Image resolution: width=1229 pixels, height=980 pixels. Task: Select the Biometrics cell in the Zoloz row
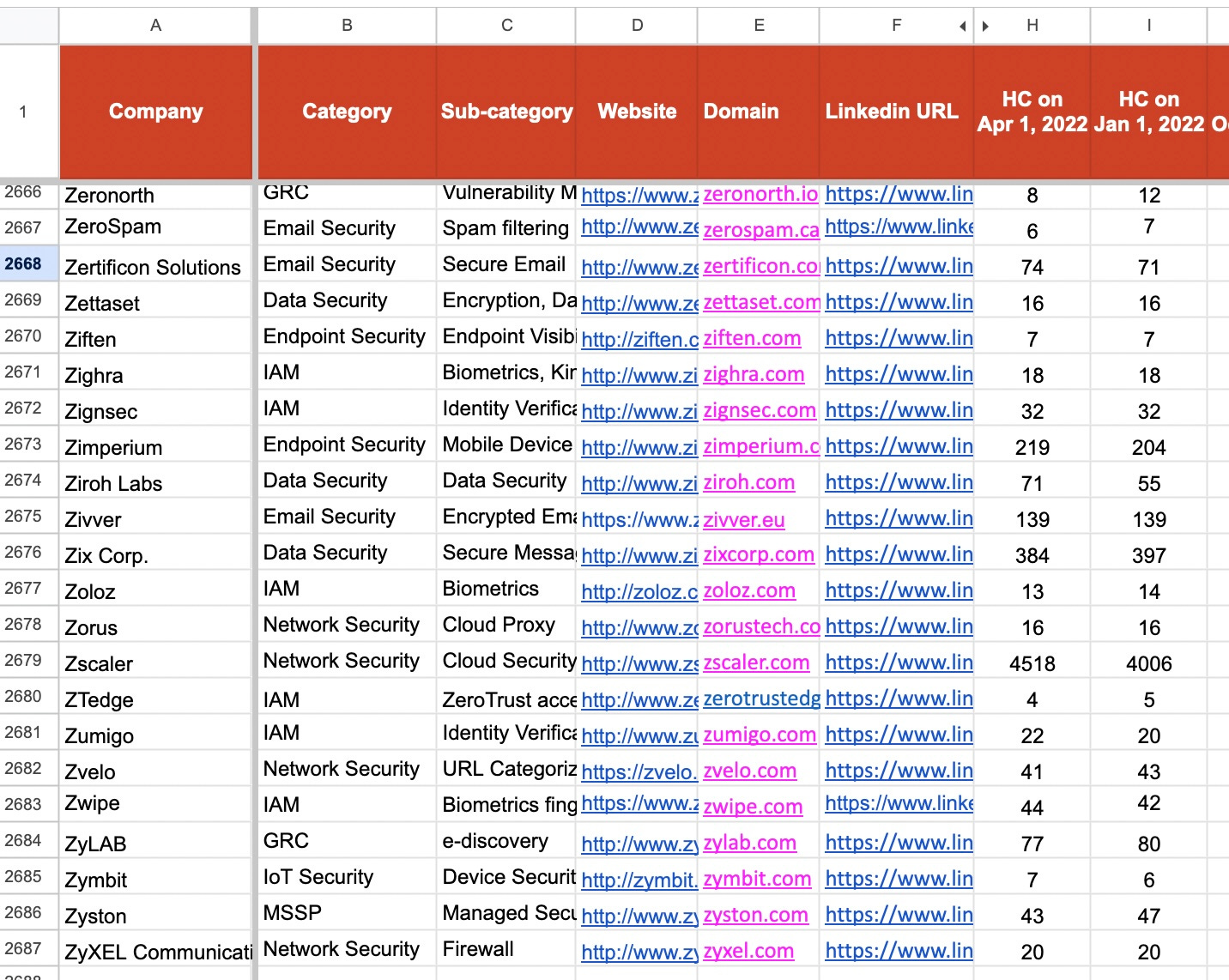coord(506,588)
